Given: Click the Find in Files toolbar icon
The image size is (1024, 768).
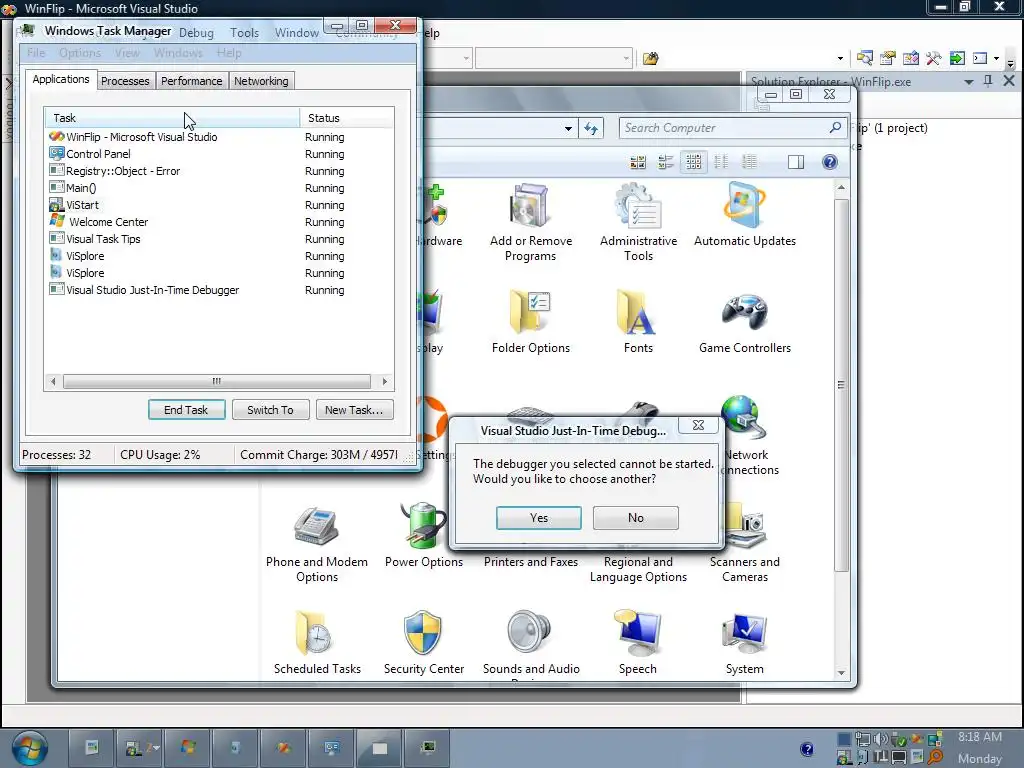Looking at the screenshot, I should pos(650,59).
